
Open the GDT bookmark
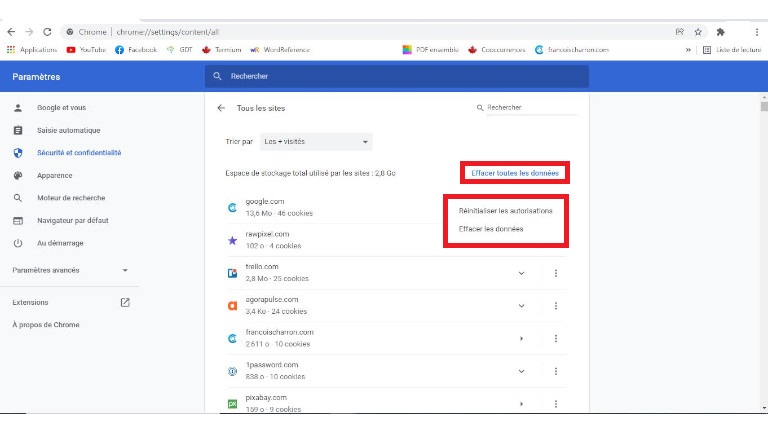tap(179, 49)
